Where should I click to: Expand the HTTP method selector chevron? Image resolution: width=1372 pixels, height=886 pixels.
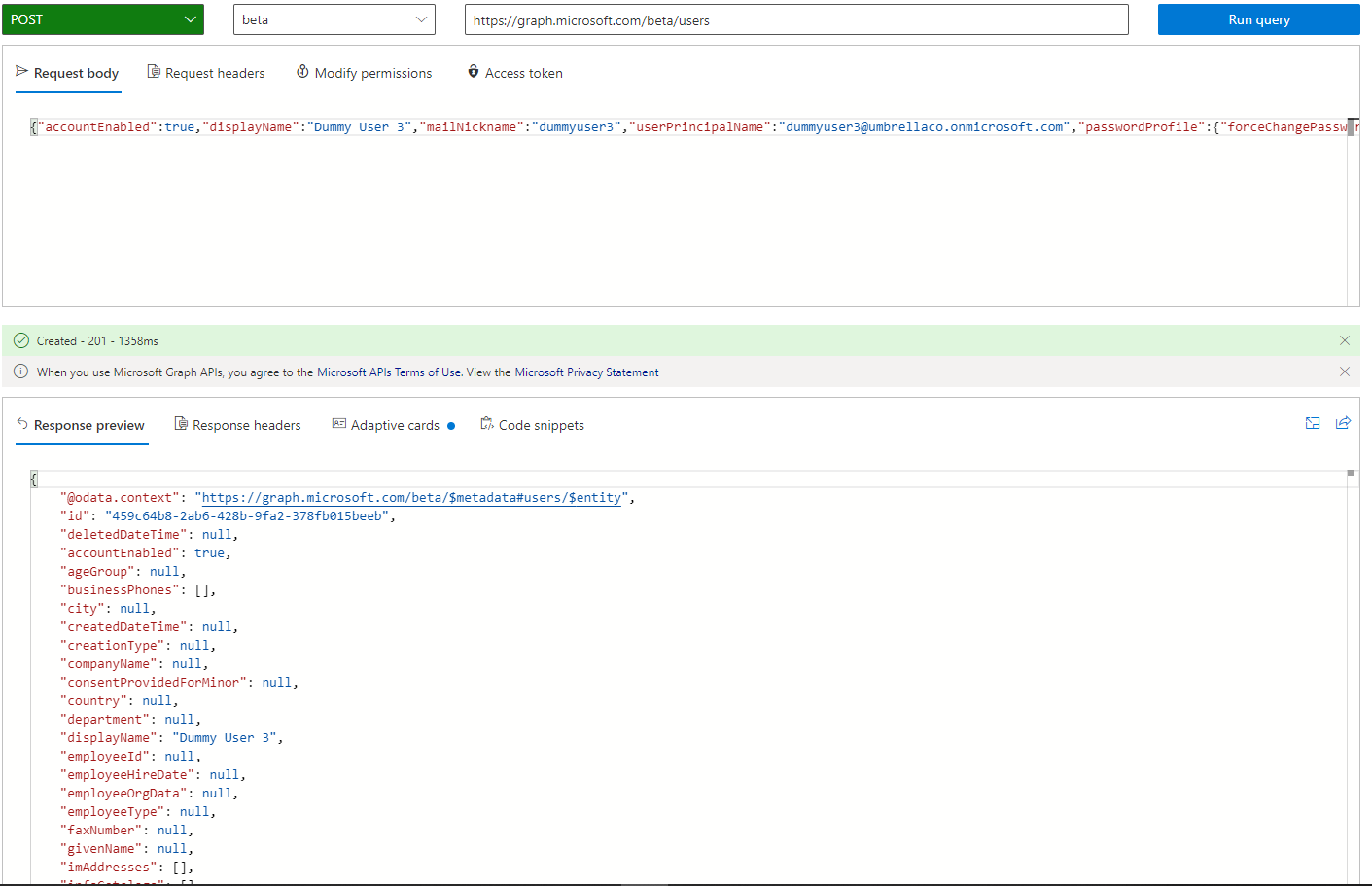pos(192,18)
